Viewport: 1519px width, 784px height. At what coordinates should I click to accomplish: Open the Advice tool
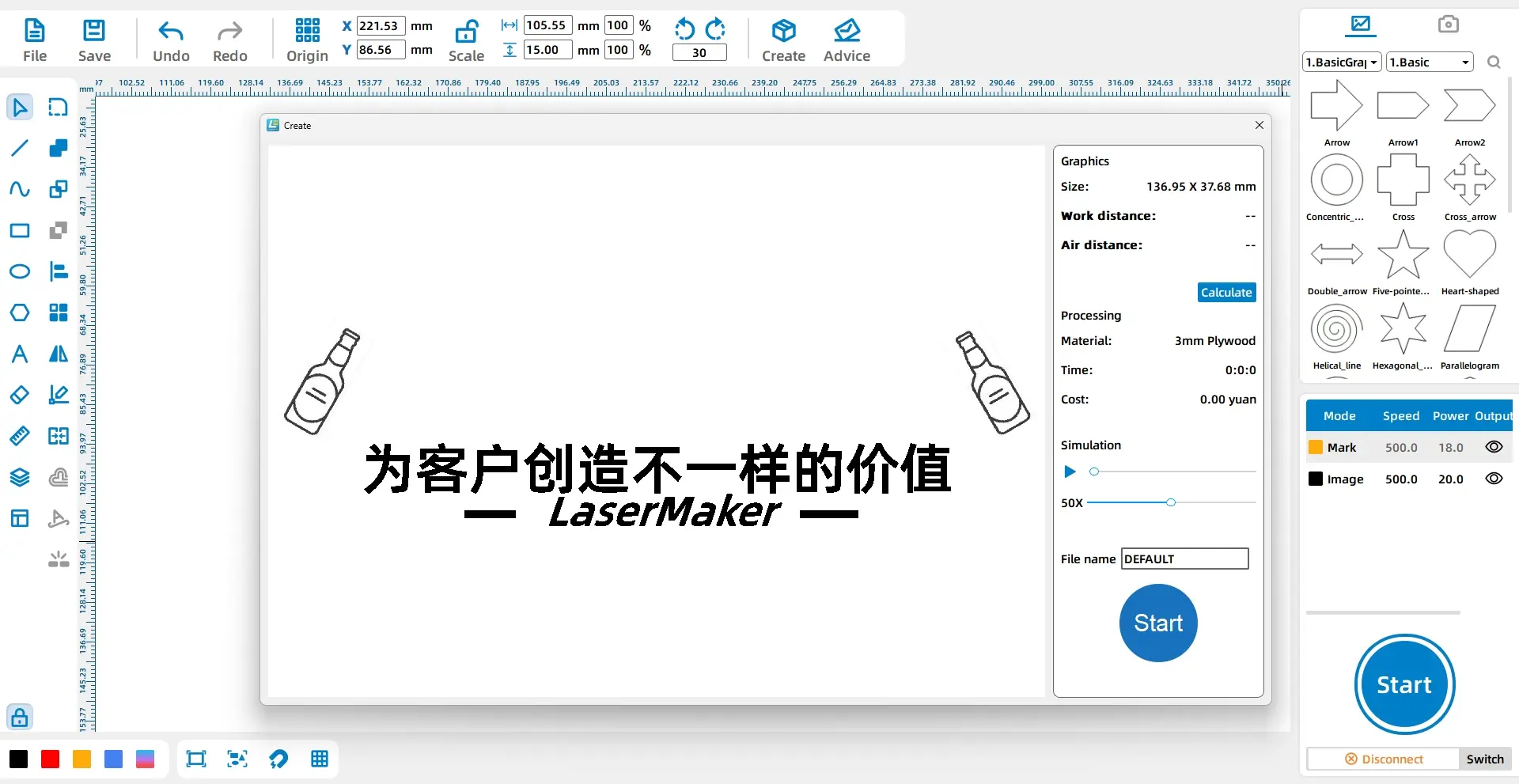(847, 40)
